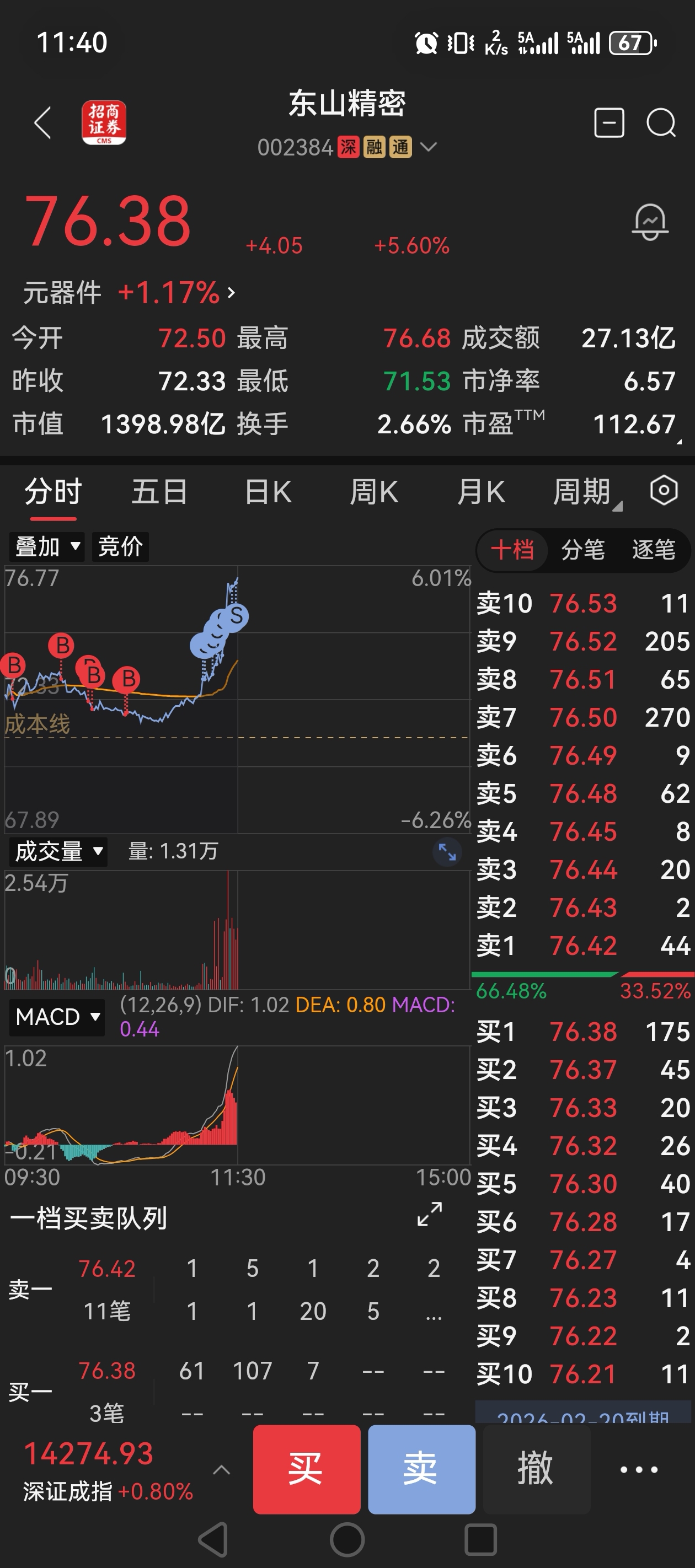Tap the 深 market badge

(x=349, y=147)
